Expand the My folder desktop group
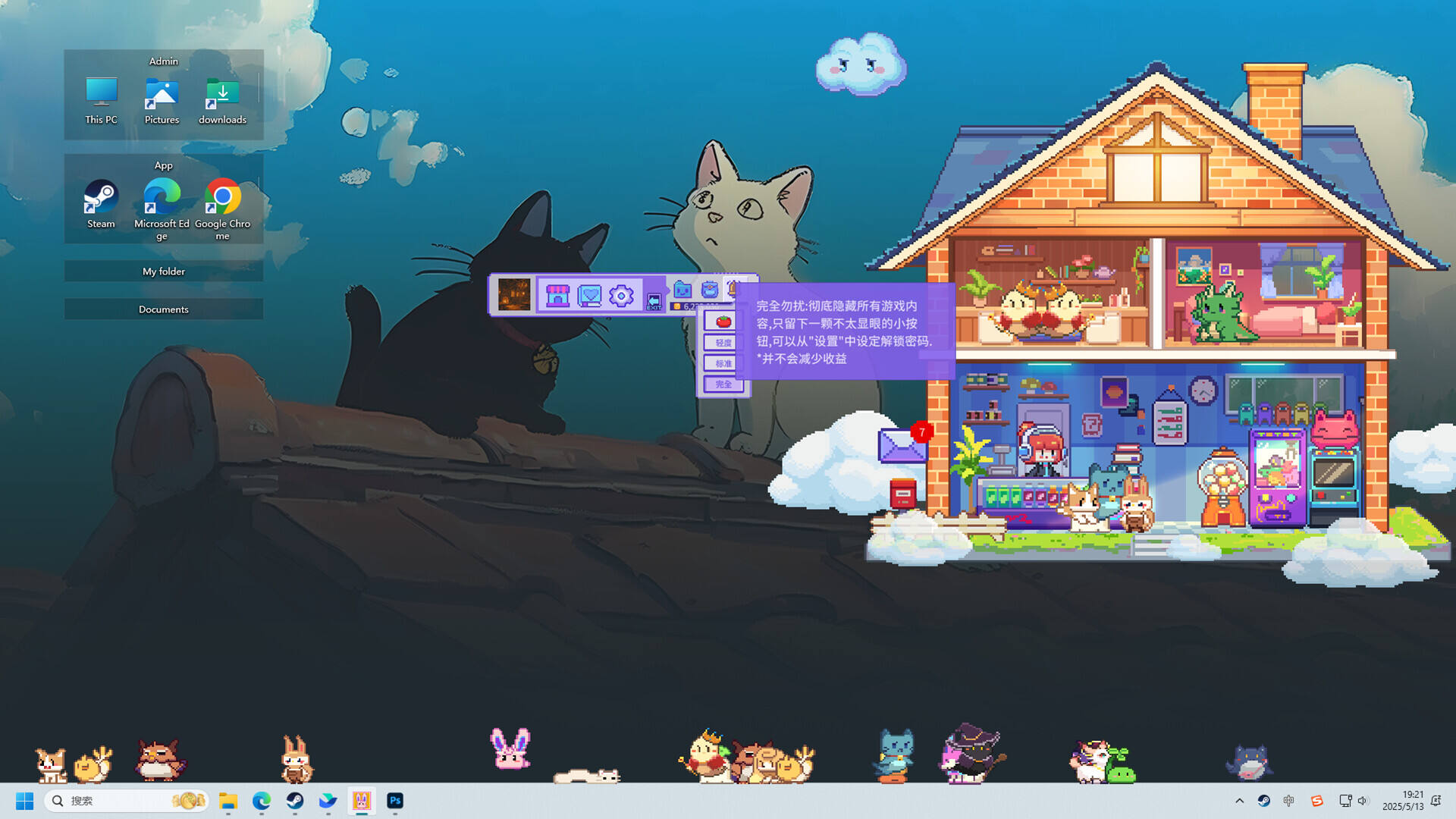Image resolution: width=1456 pixels, height=819 pixels. click(x=164, y=271)
